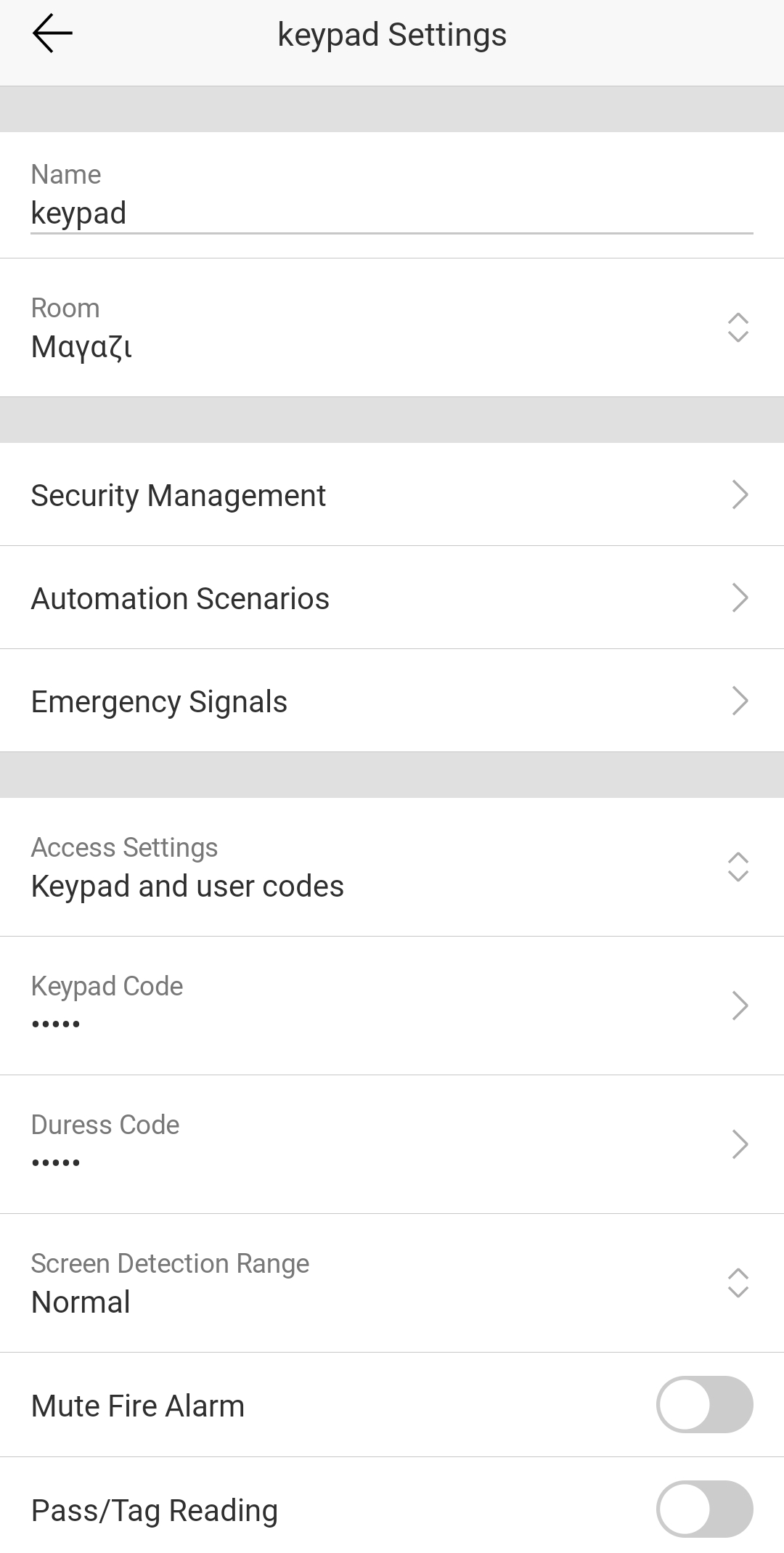Click the Keypad Code chevron arrow
Image resolution: width=784 pixels, height=1553 pixels.
739,1006
